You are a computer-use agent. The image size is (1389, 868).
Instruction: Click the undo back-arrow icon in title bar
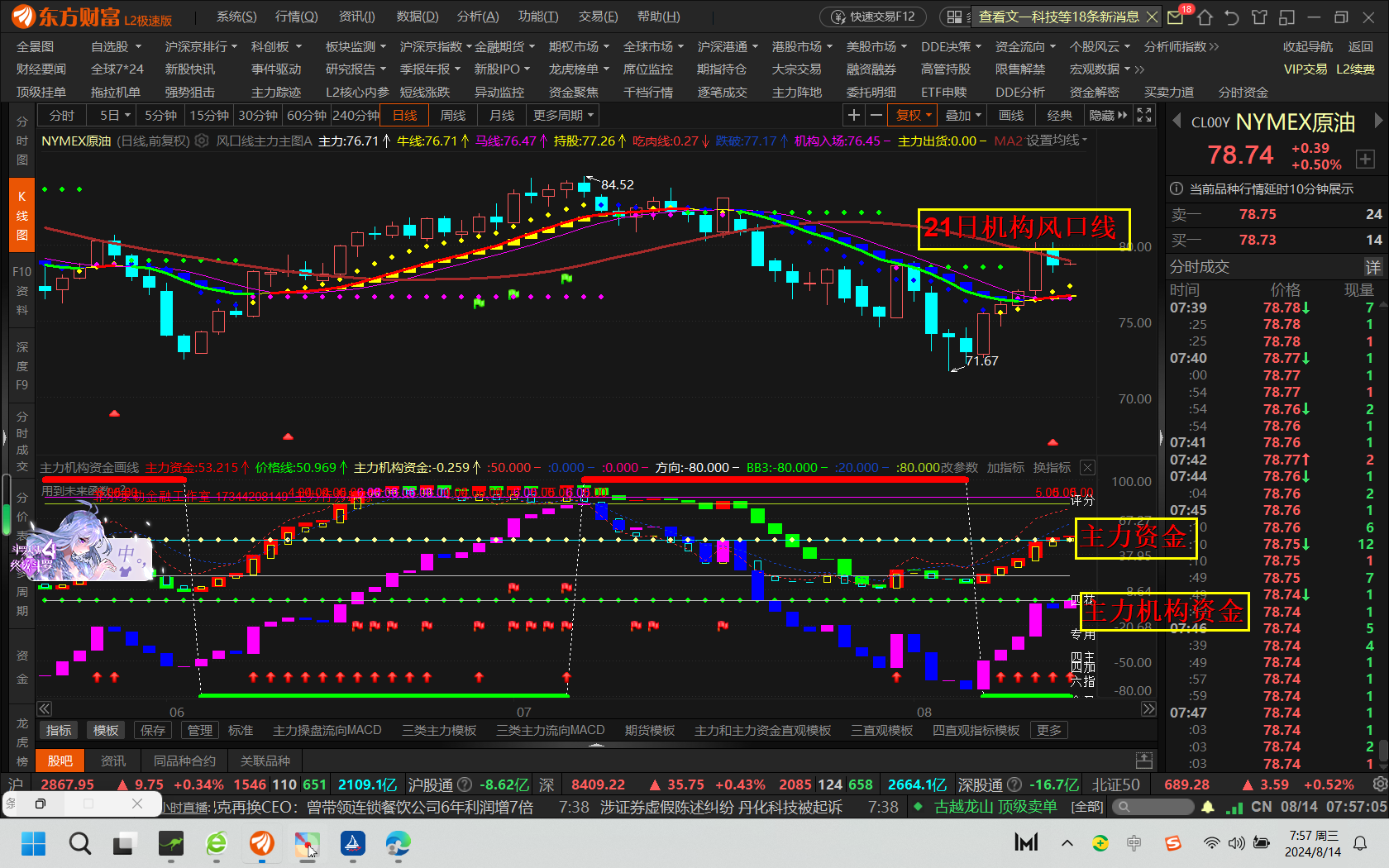click(1232, 17)
